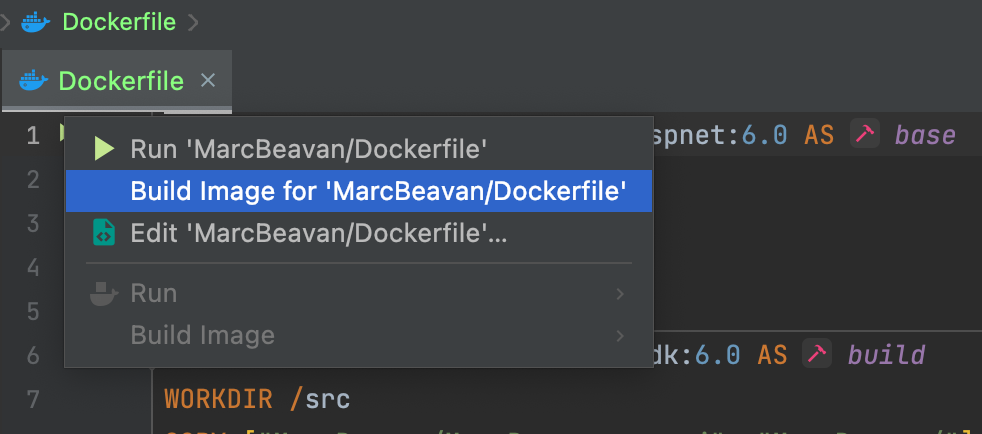Choose the Run 'MarcBeavan/Dockerfile' menu entry
982x434 pixels.
click(308, 149)
